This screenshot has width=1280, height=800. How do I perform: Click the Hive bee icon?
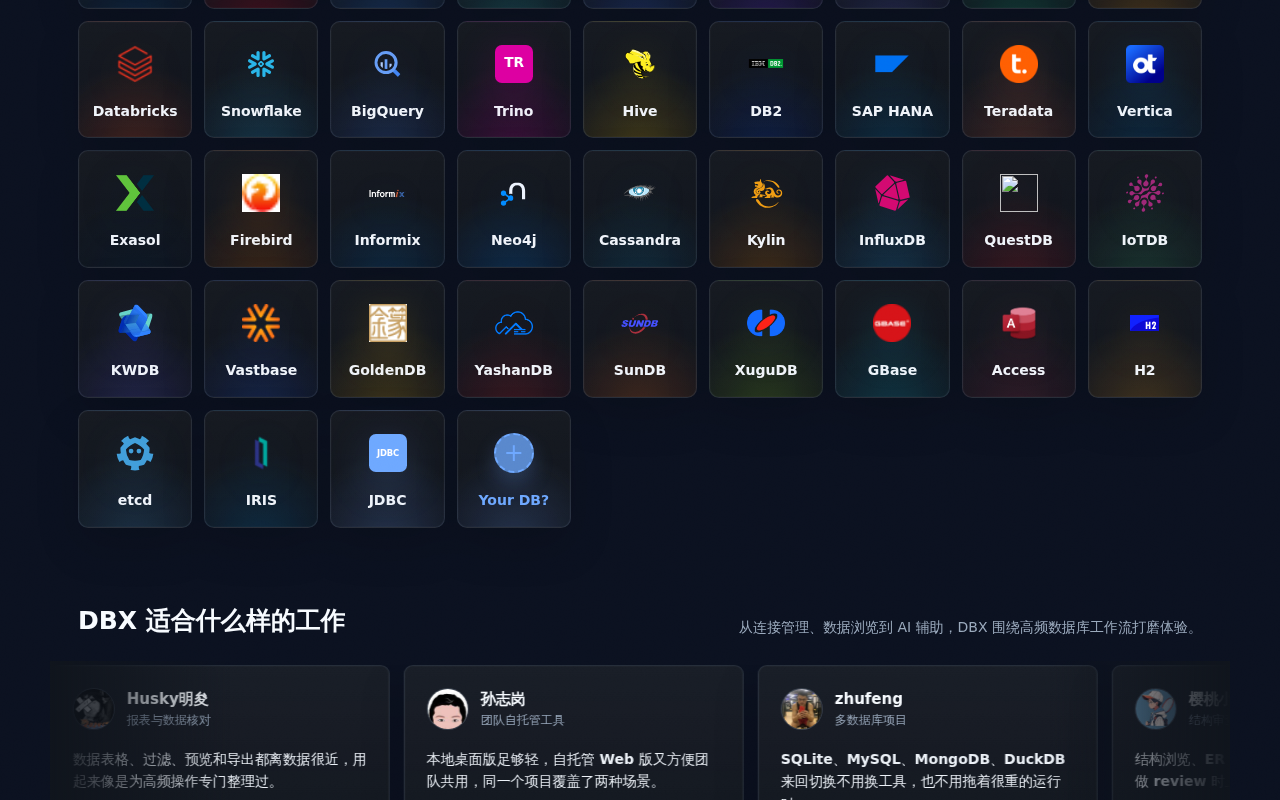(x=640, y=64)
